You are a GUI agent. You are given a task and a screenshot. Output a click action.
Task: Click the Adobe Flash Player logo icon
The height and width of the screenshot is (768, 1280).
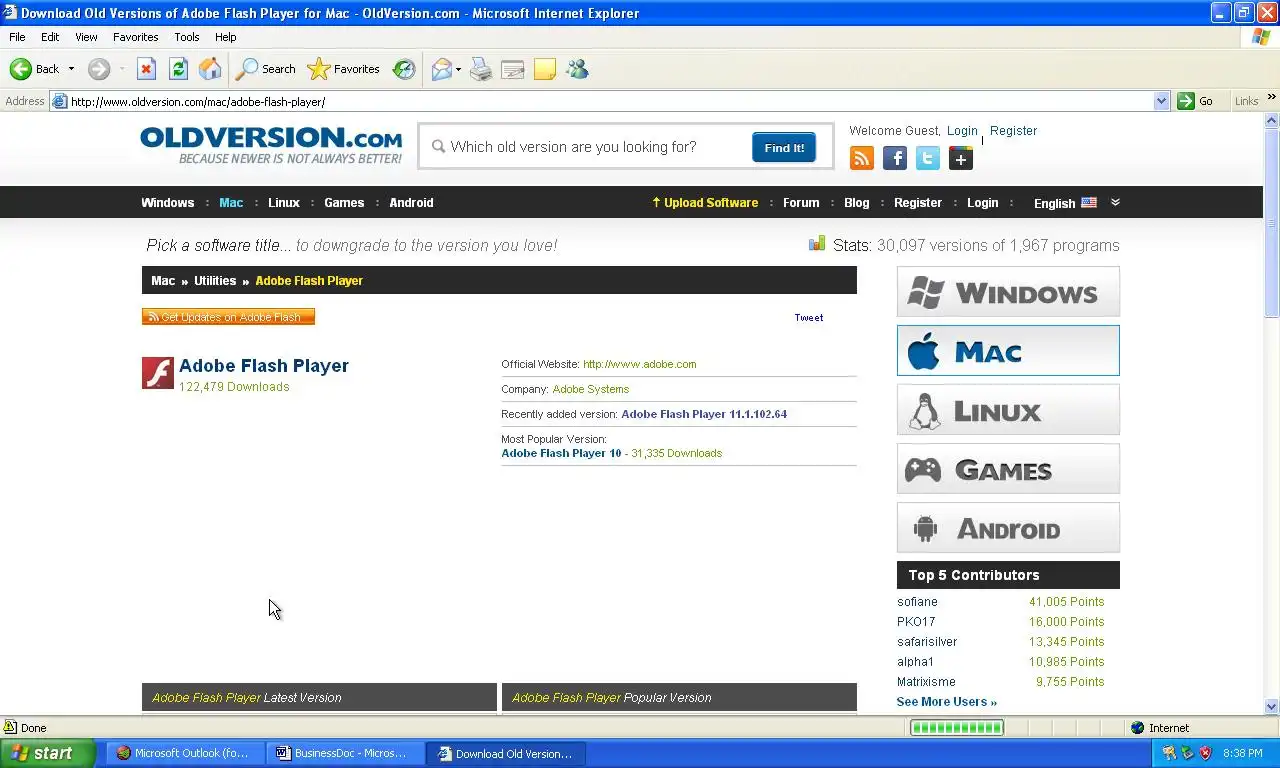(x=158, y=373)
